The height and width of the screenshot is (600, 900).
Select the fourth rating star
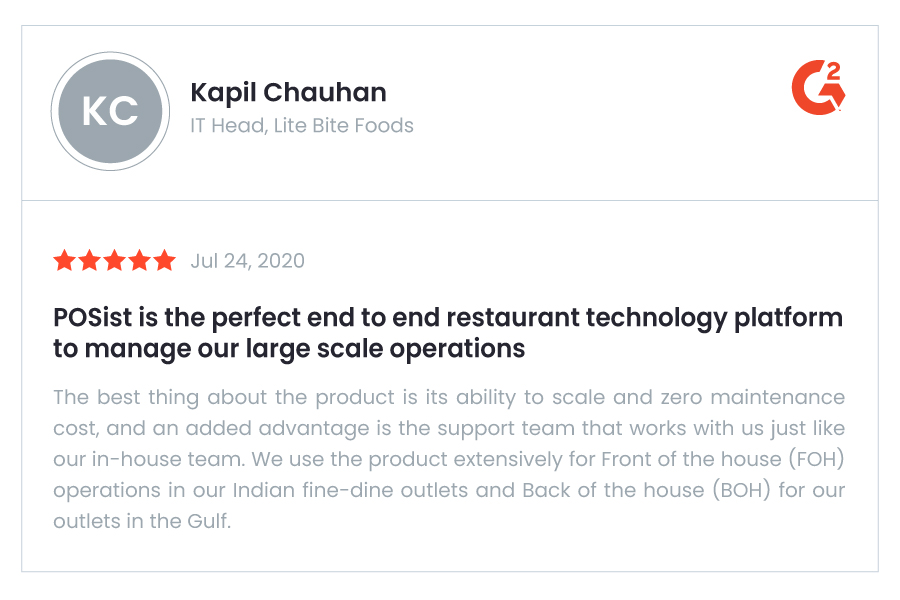pos(139,260)
